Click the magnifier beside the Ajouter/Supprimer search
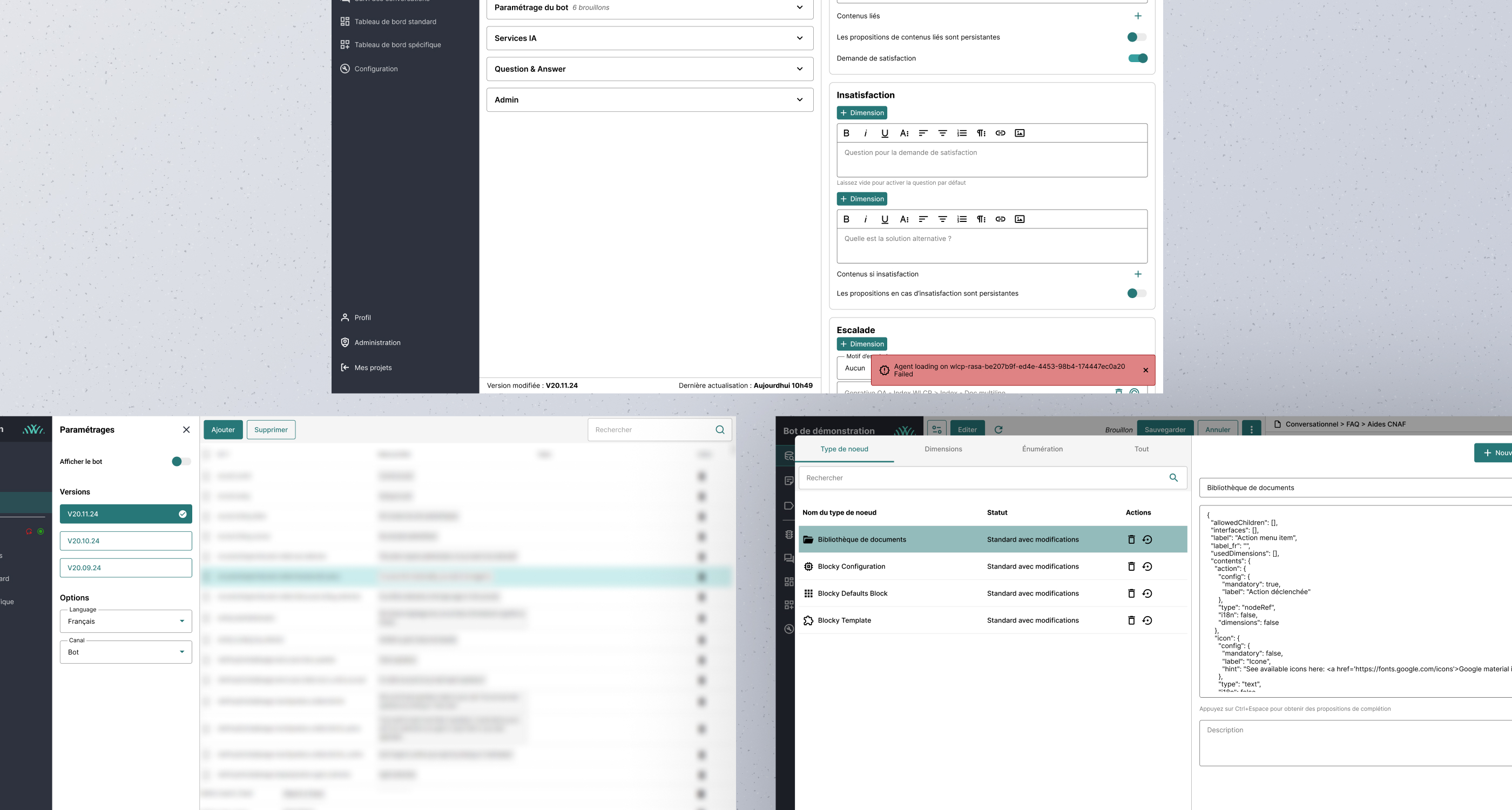 click(x=720, y=430)
